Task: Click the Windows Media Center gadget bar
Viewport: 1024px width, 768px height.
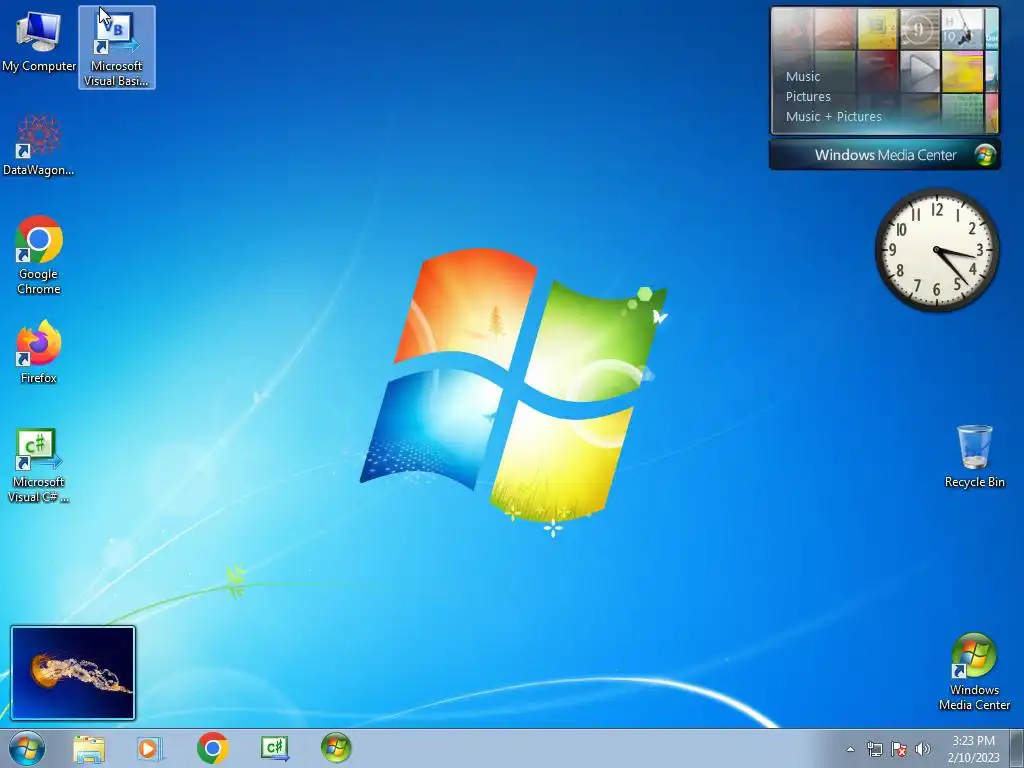Action: [x=885, y=155]
